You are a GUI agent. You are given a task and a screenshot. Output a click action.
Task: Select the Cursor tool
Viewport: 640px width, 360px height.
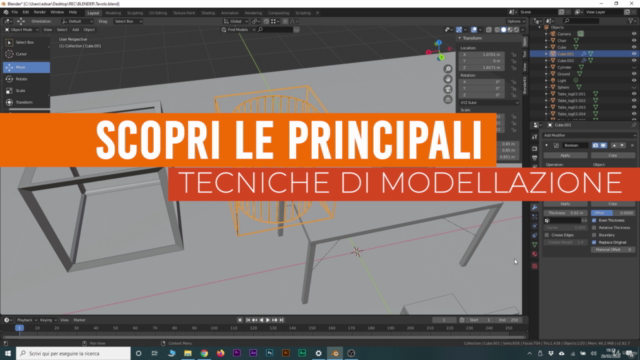click(26, 54)
